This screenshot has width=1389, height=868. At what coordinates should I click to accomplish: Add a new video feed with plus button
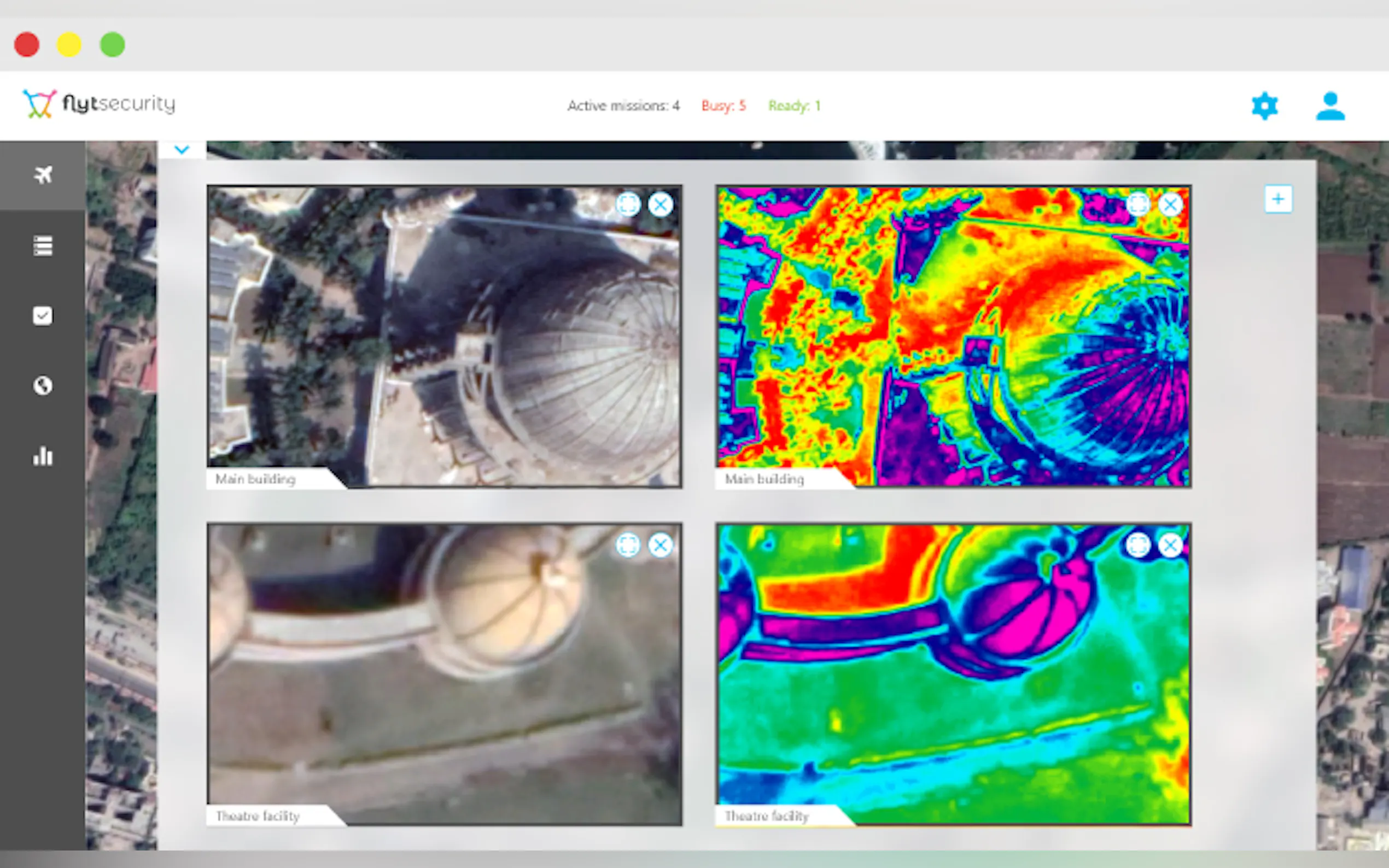point(1277,199)
